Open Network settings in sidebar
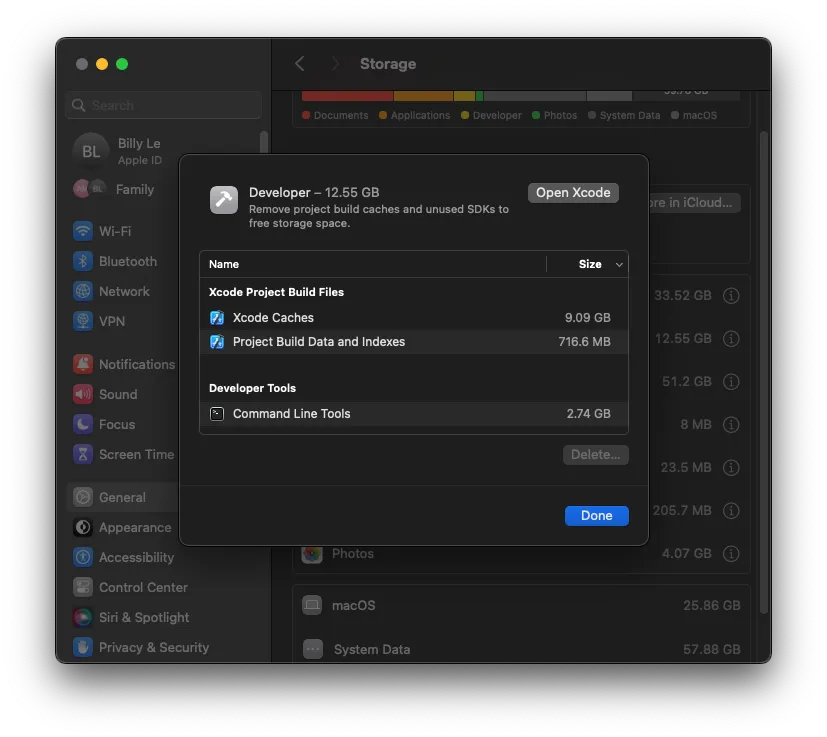This screenshot has height=737, width=827. (x=111, y=291)
